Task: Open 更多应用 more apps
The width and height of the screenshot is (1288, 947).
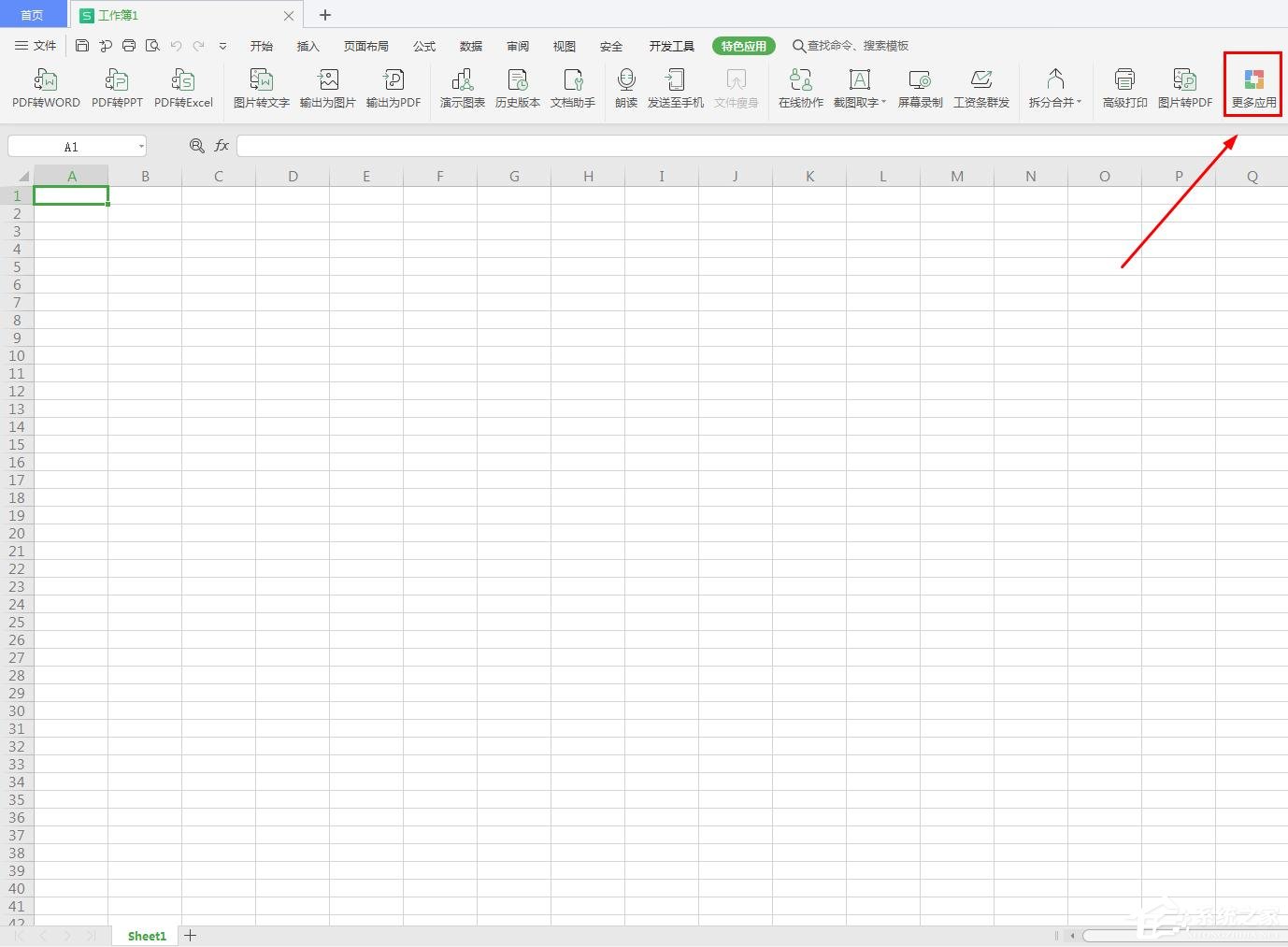Action: coord(1254,89)
